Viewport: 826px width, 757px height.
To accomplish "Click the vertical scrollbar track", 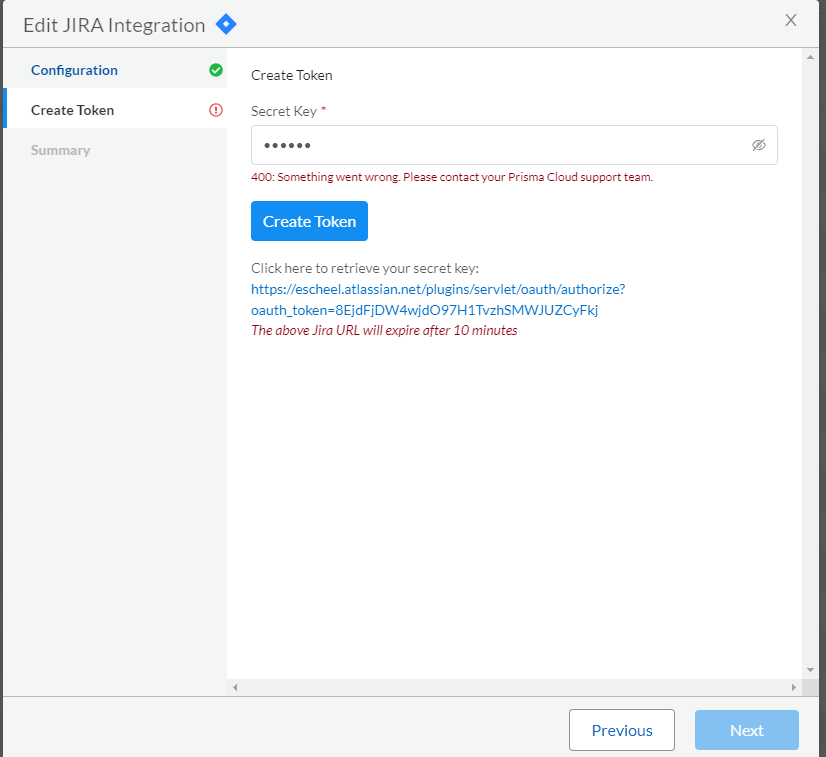I will point(810,360).
